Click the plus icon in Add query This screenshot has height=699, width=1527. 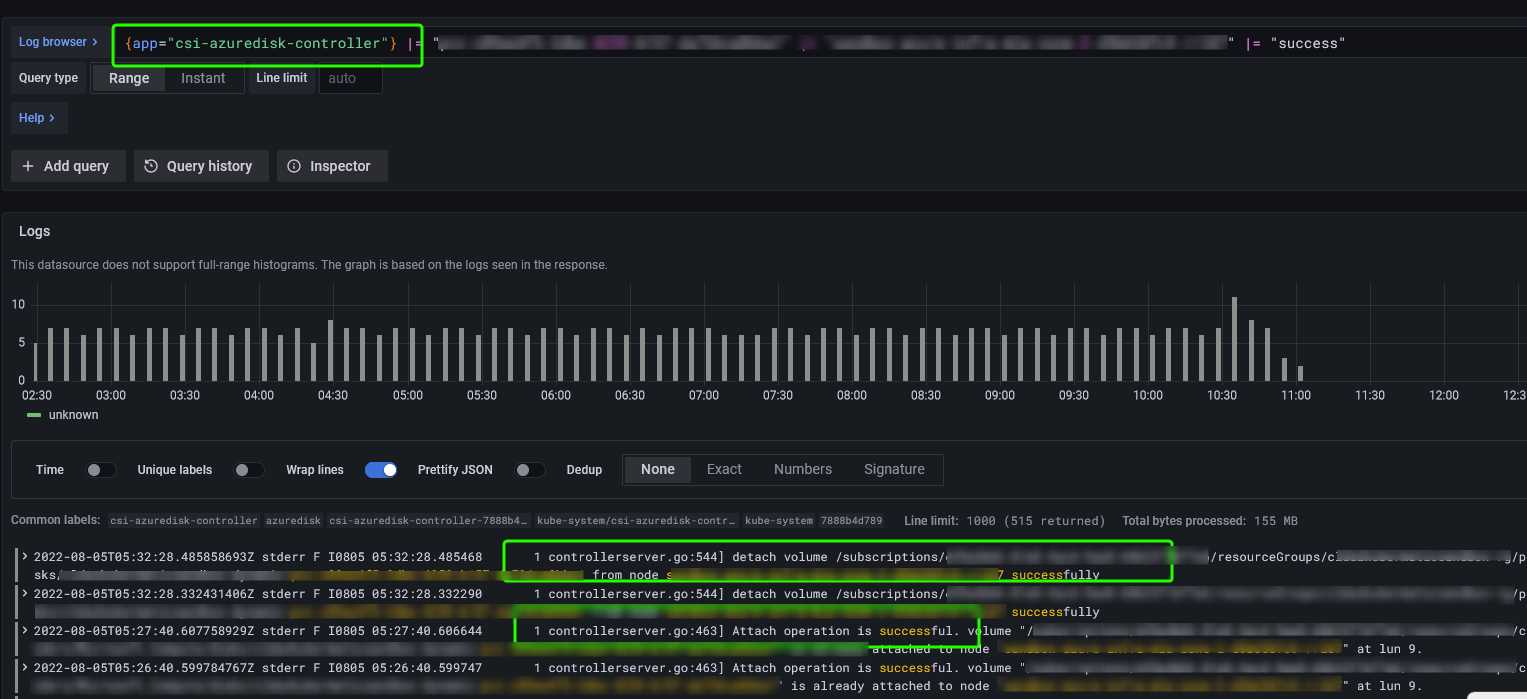point(28,166)
